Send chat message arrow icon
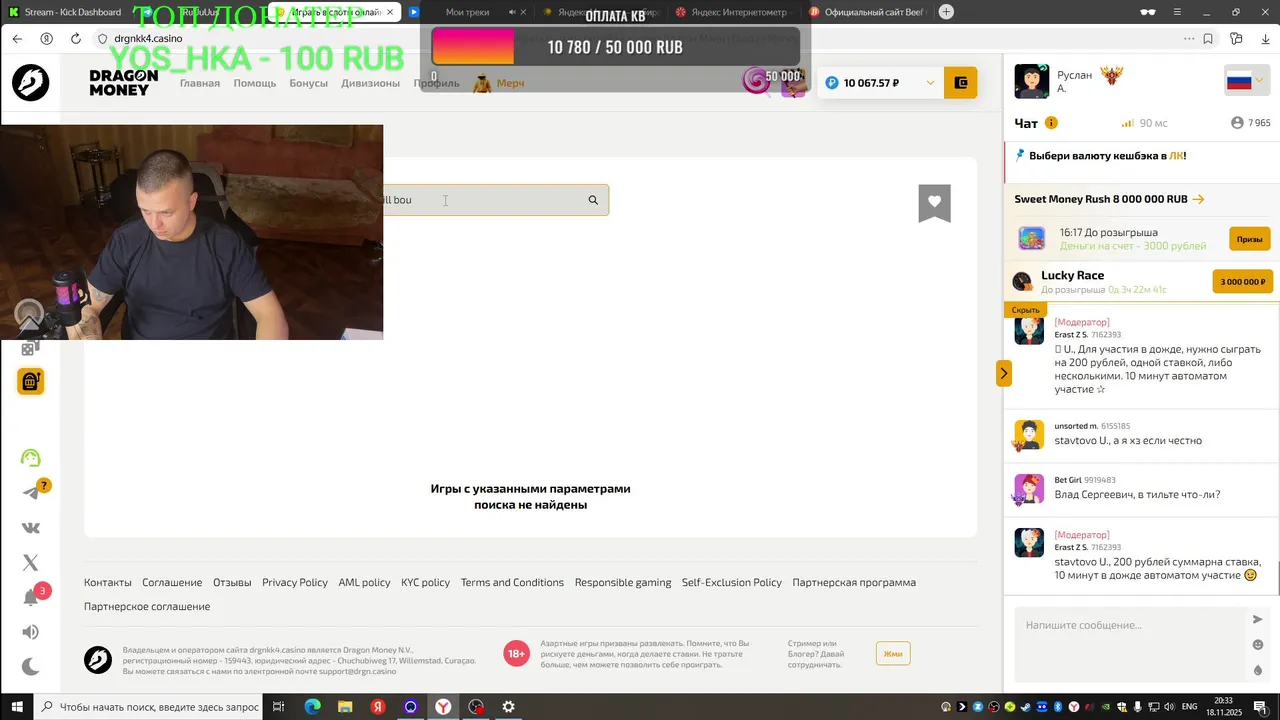The height and width of the screenshot is (720, 1280). click(x=1258, y=620)
